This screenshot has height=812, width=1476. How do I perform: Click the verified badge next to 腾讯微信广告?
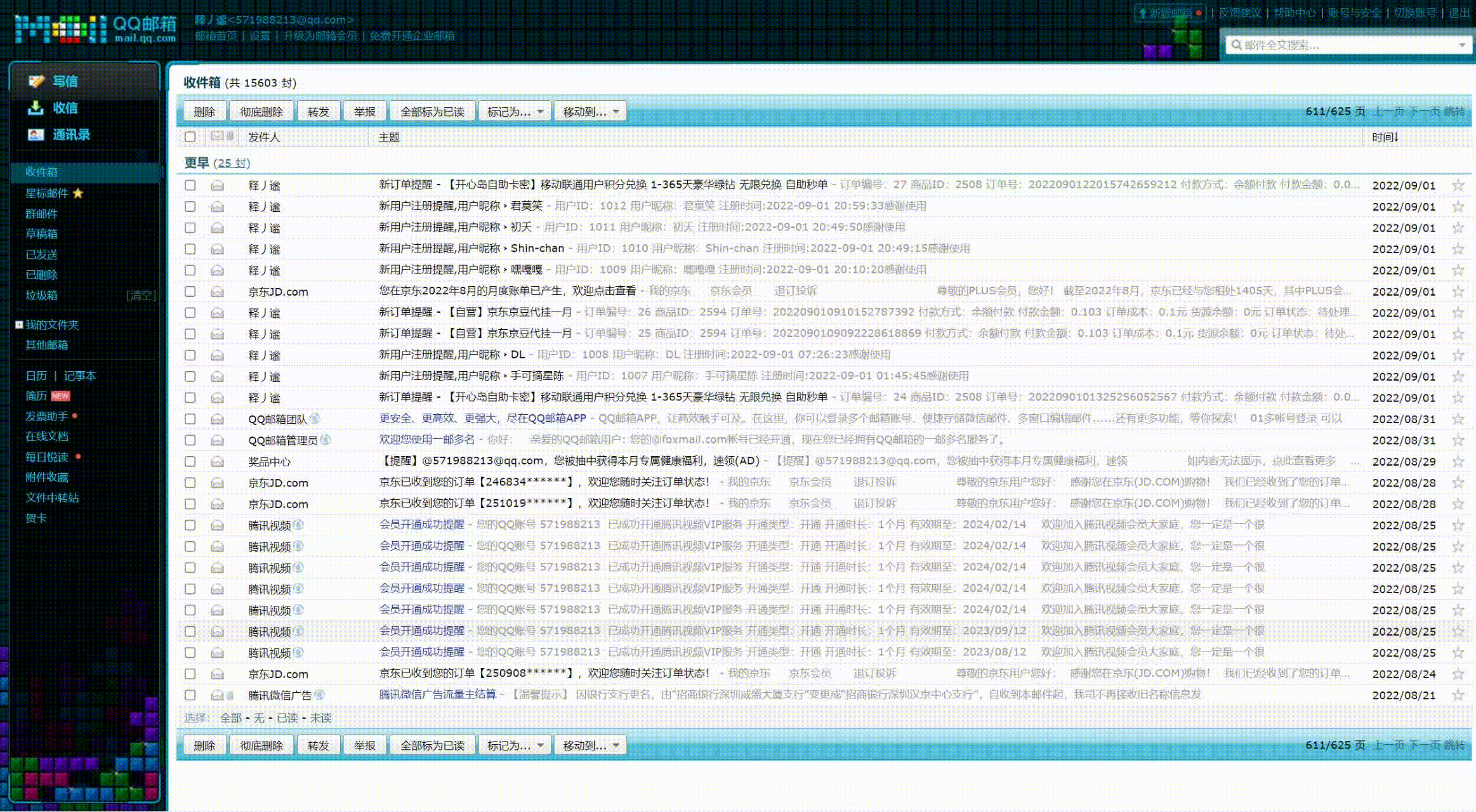319,695
